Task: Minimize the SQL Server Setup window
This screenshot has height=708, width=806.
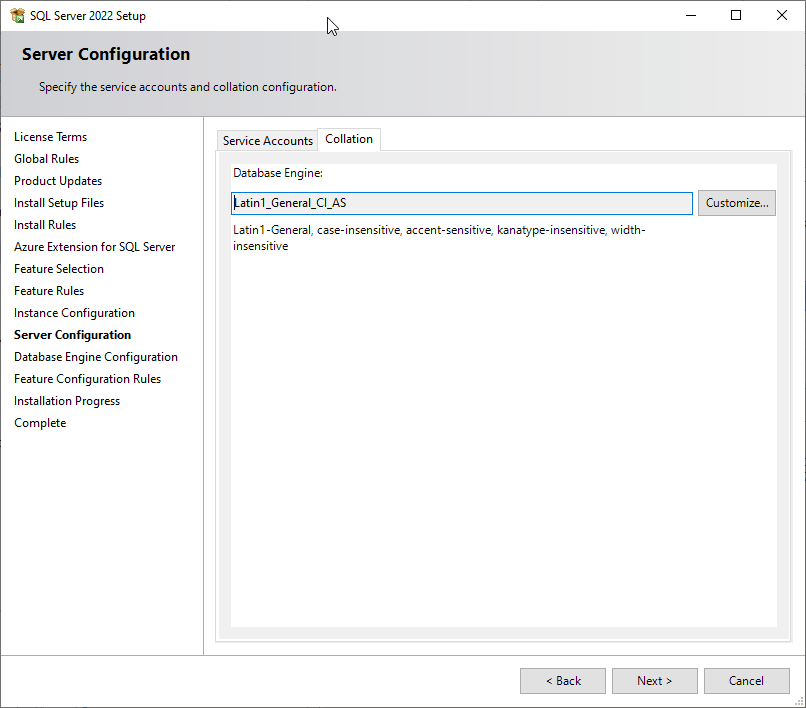Action: (x=690, y=16)
